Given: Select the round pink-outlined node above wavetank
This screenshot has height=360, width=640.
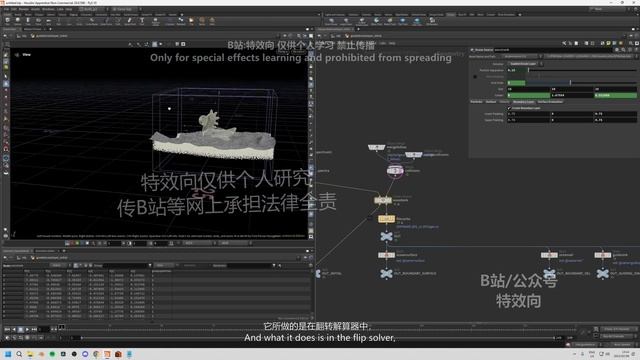Looking at the screenshot, I should [x=395, y=171].
